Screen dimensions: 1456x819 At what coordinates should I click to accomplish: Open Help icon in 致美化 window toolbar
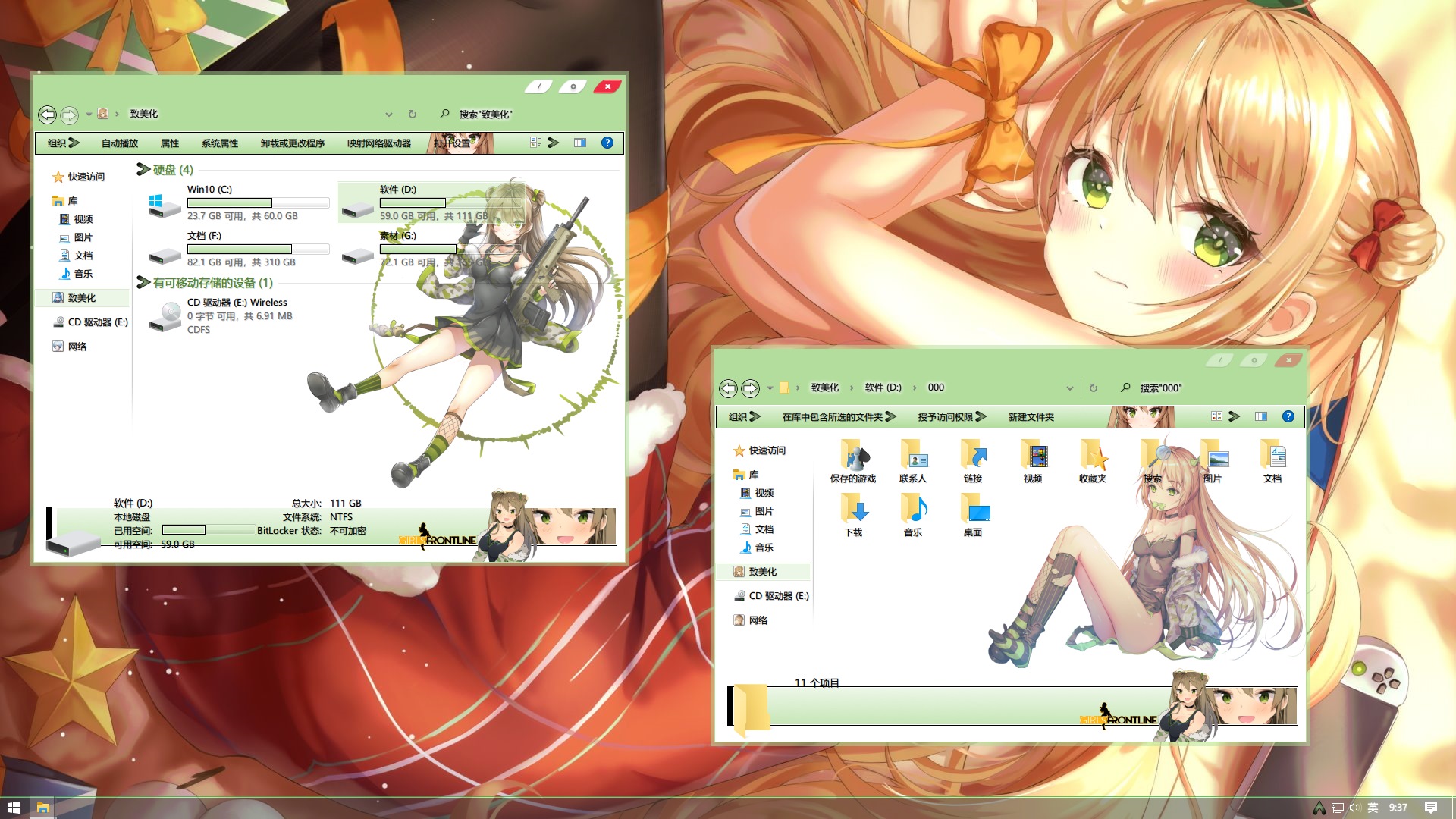tap(607, 143)
